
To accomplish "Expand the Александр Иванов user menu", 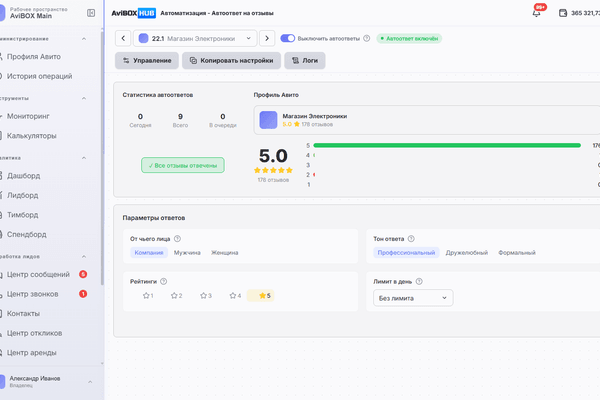I will point(90,382).
